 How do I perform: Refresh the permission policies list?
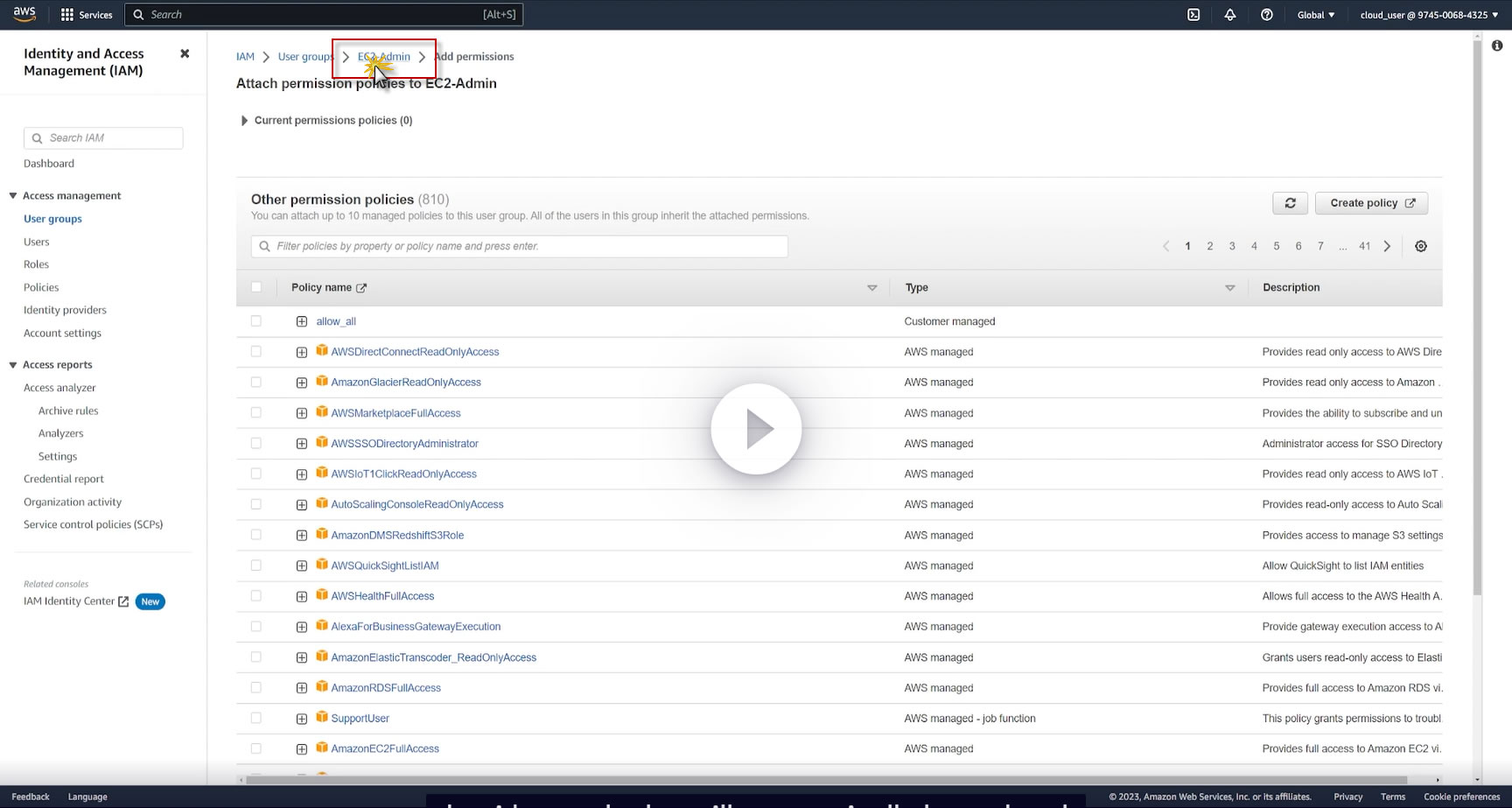tap(1290, 203)
